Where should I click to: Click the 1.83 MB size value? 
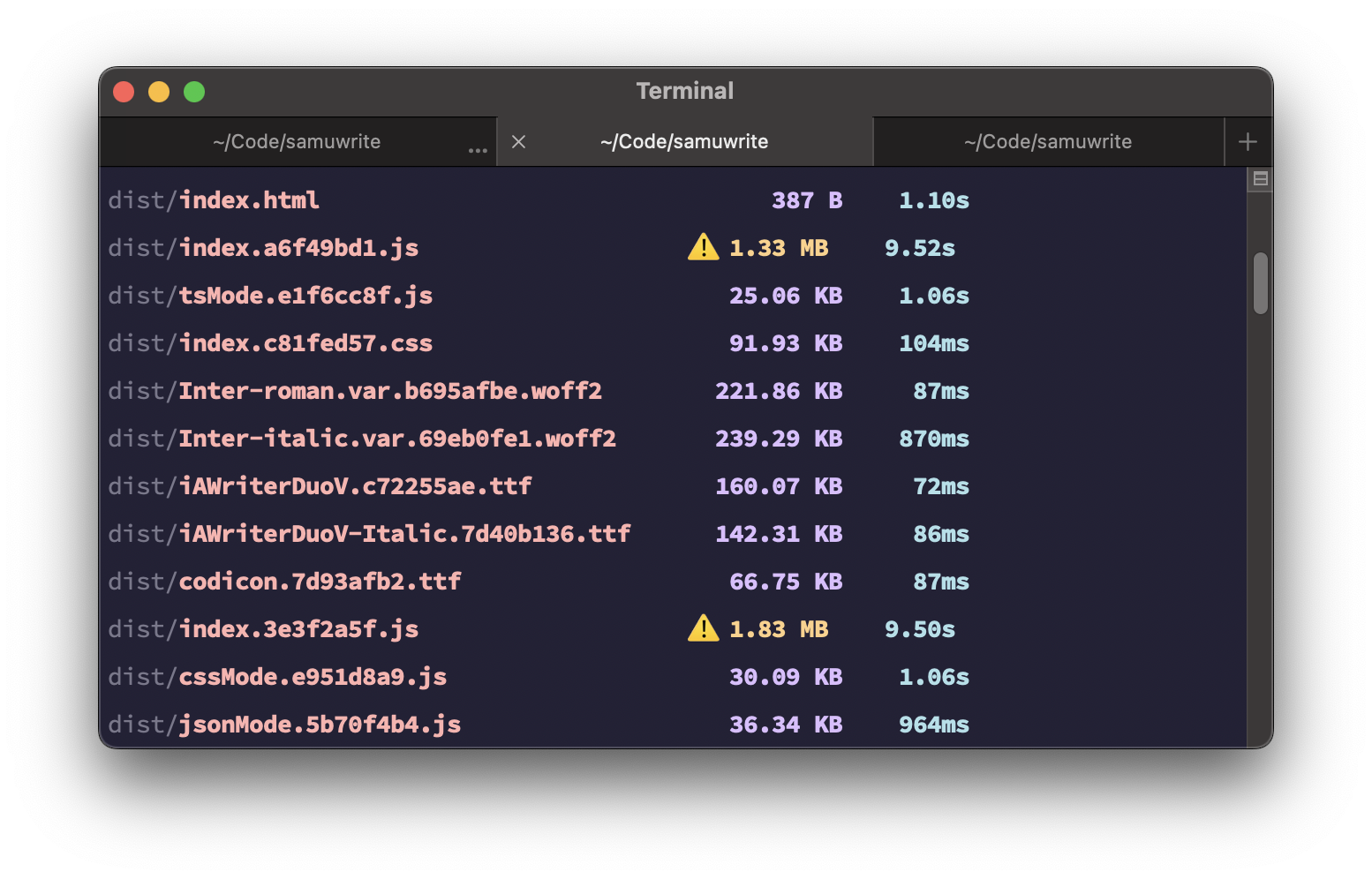[779, 629]
